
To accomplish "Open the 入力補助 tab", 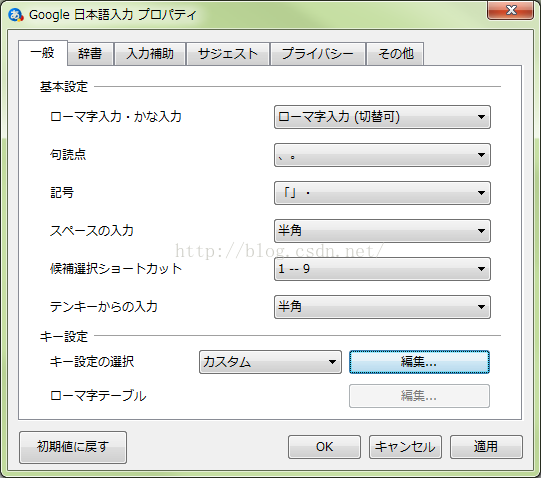I will [150, 54].
